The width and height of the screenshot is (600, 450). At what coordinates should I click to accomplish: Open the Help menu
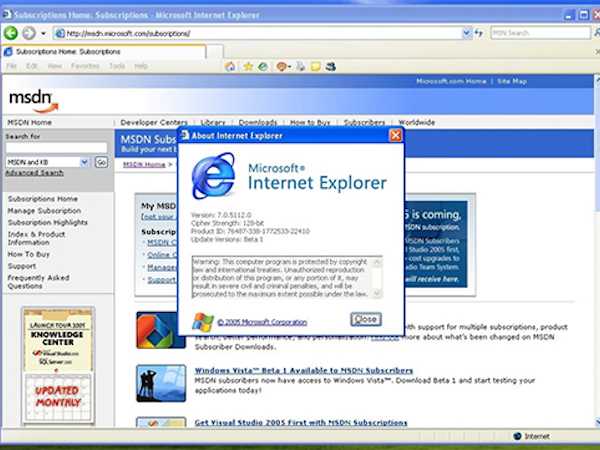(x=141, y=66)
